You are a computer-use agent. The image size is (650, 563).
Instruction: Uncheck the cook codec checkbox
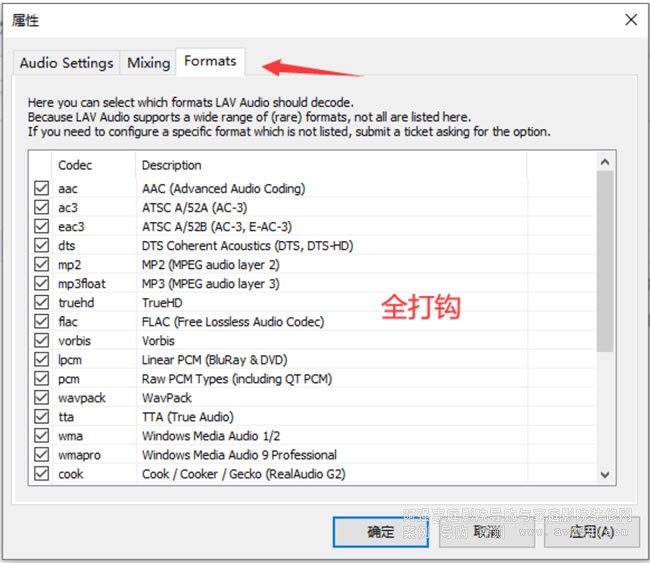tap(41, 474)
